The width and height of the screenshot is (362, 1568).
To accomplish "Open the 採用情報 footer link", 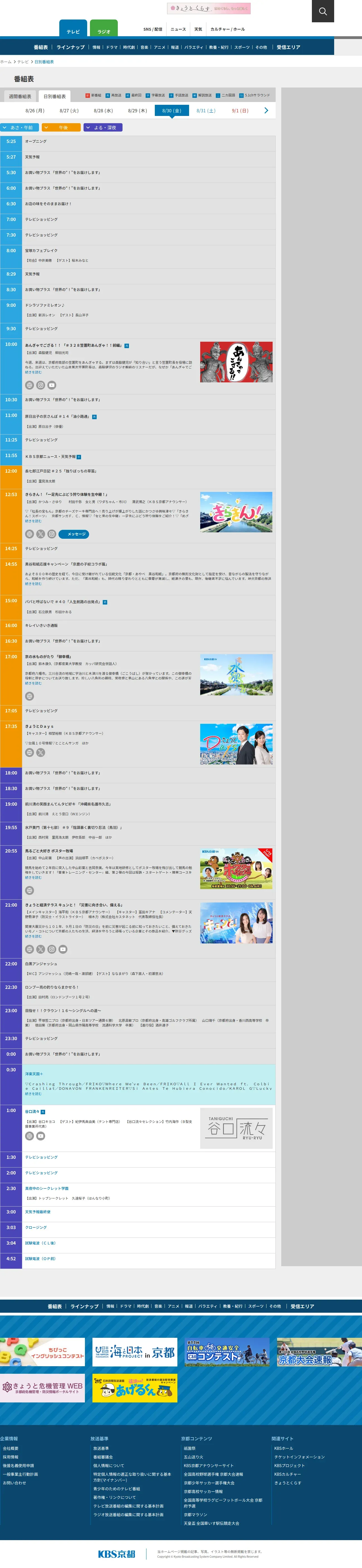I will [x=10, y=1457].
